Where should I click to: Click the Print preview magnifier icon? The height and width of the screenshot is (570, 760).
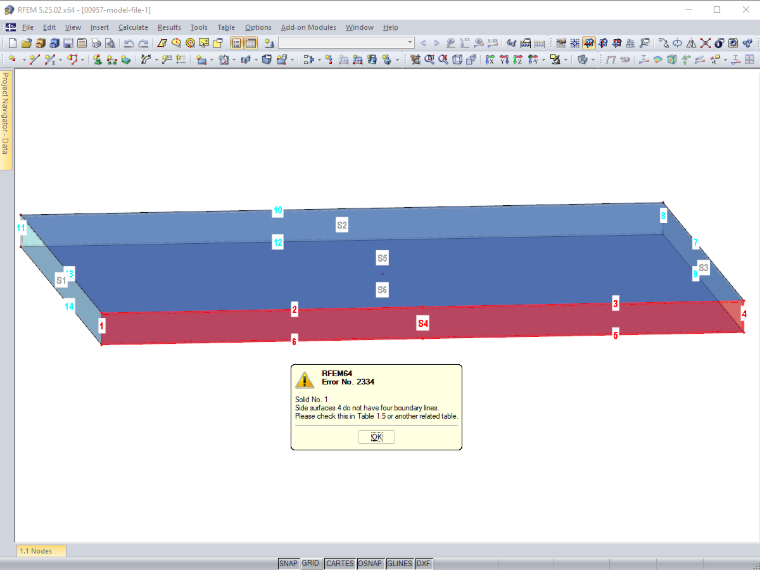click(110, 43)
